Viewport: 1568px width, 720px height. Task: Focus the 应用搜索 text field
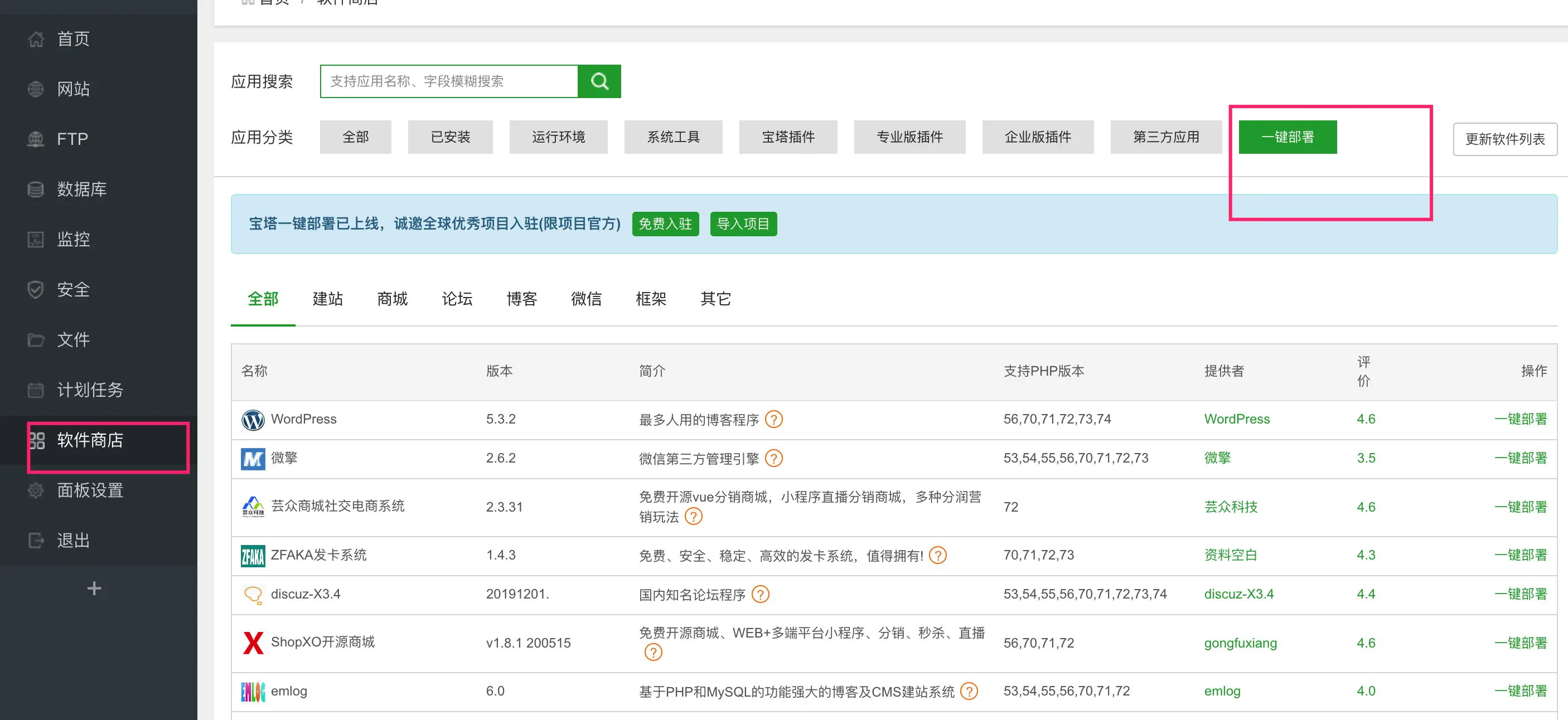[449, 81]
